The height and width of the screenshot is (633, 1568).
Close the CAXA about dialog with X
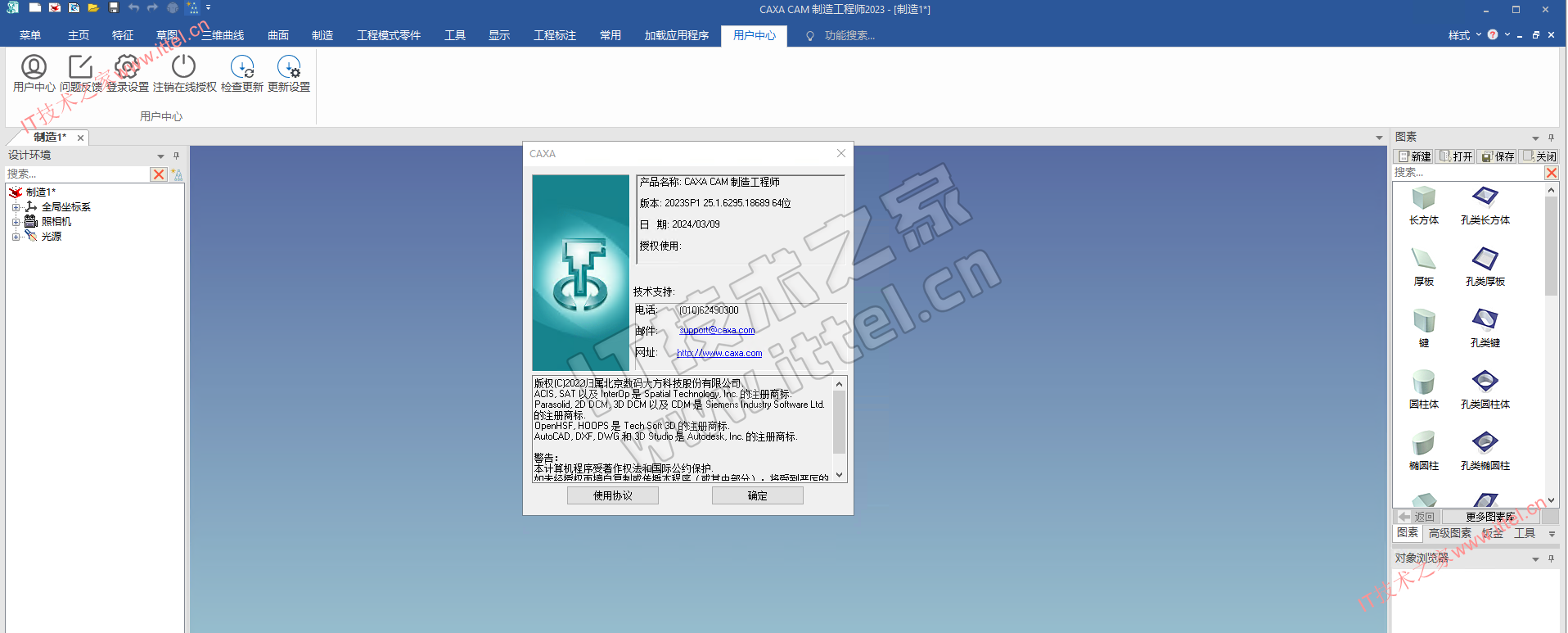[840, 153]
